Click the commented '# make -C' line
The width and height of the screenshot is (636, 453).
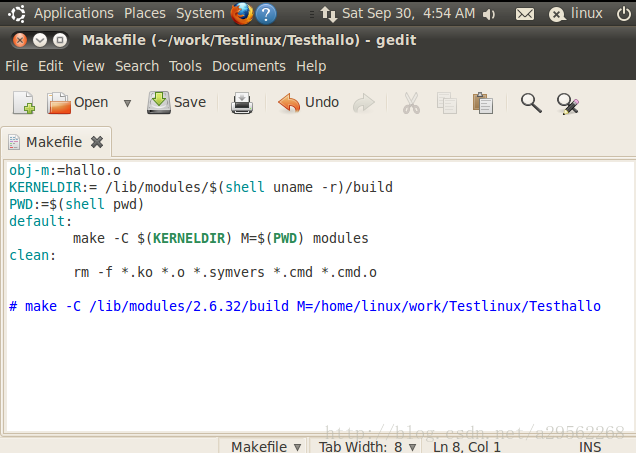(x=305, y=306)
